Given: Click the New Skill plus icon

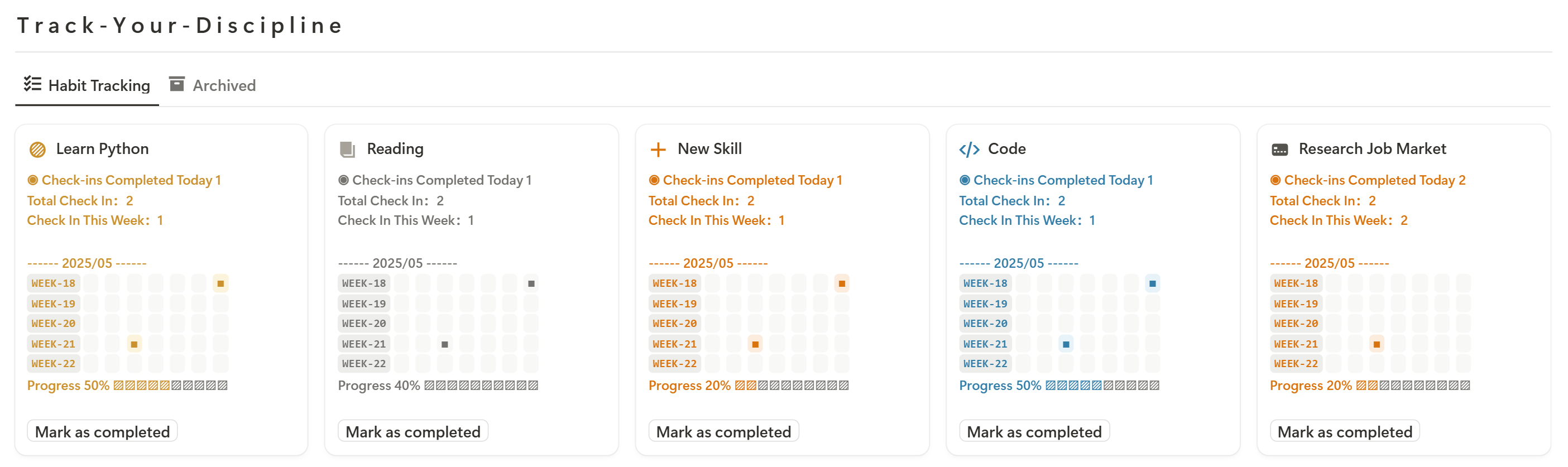Looking at the screenshot, I should (x=658, y=150).
